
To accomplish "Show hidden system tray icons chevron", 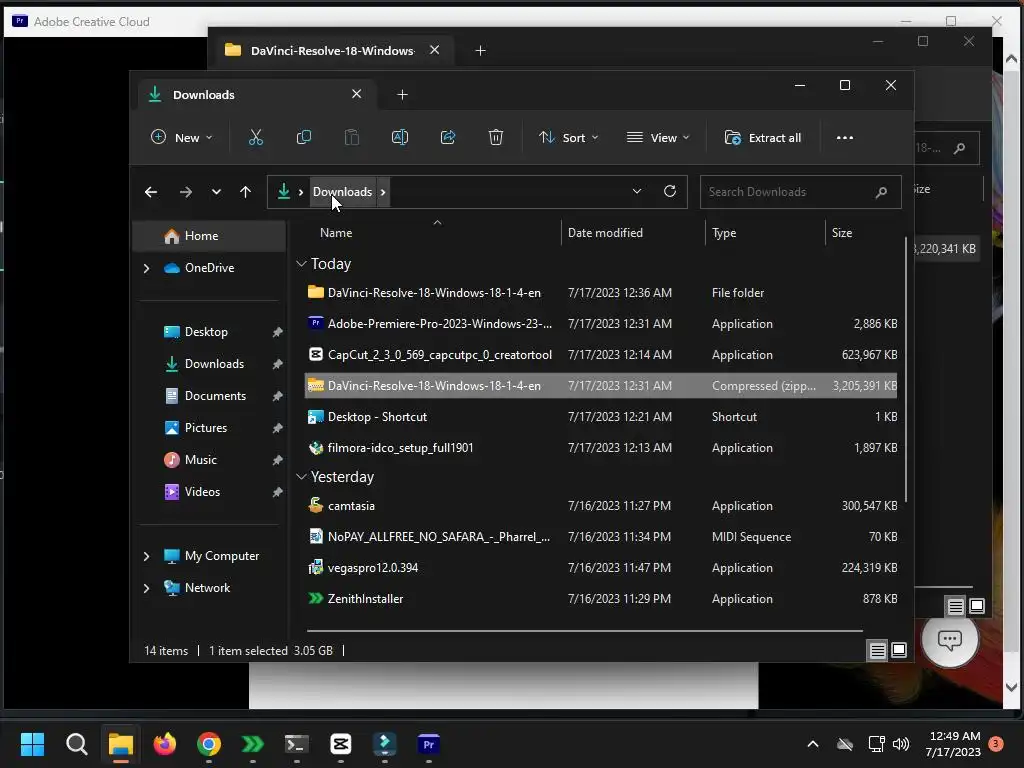I will click(813, 744).
